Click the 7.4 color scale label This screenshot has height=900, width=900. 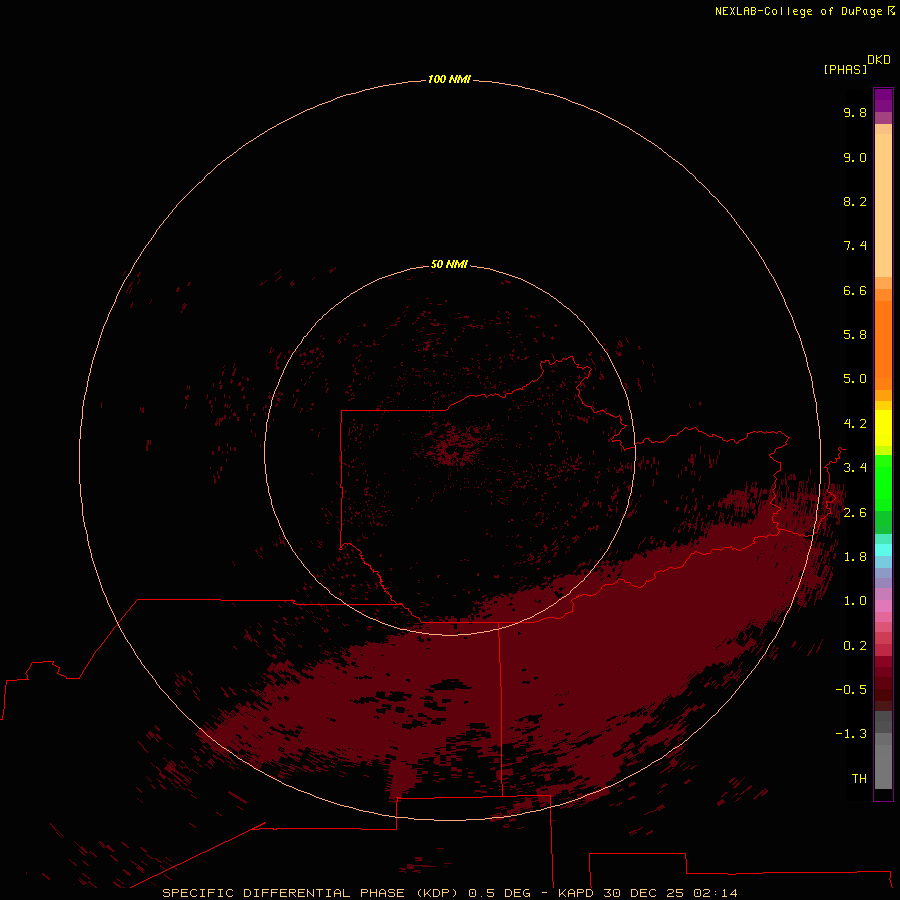pos(855,246)
